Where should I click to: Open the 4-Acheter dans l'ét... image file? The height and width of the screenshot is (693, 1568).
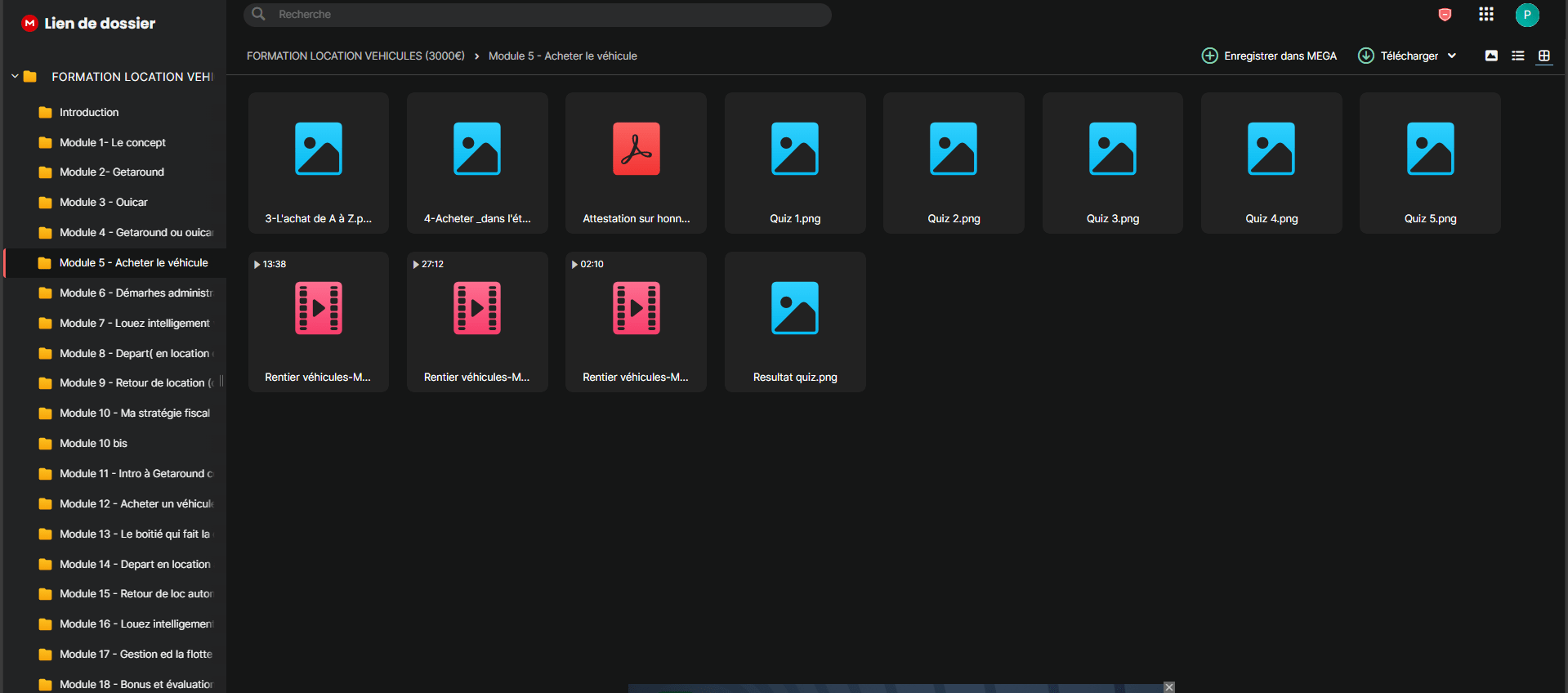point(477,163)
